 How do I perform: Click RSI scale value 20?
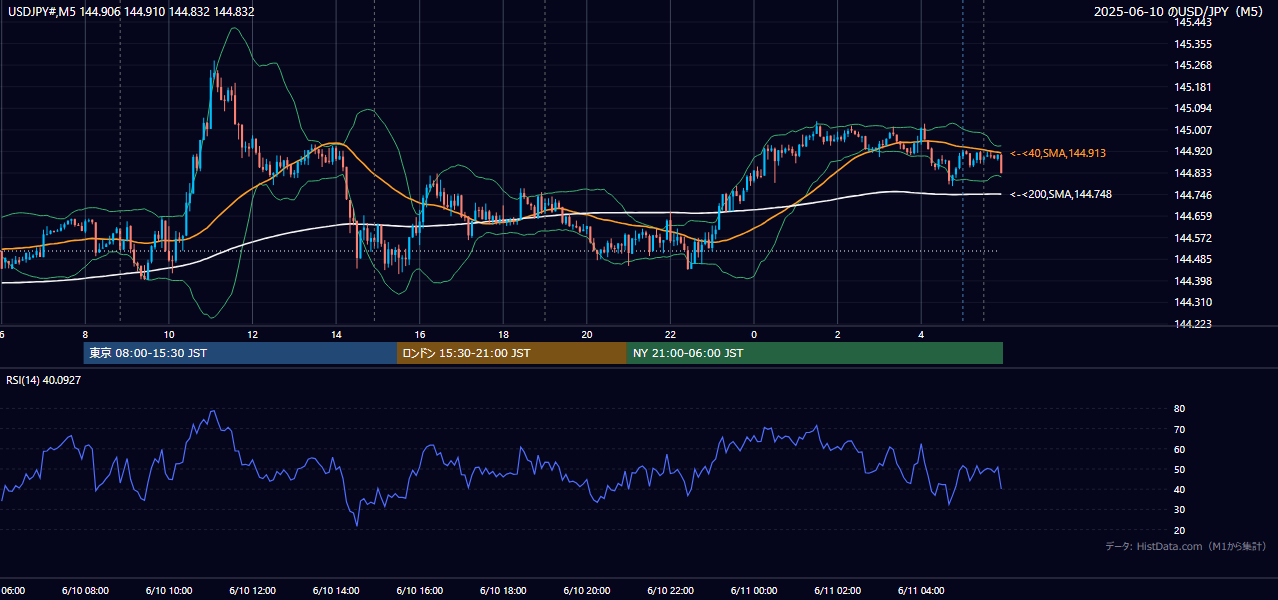point(1179,530)
